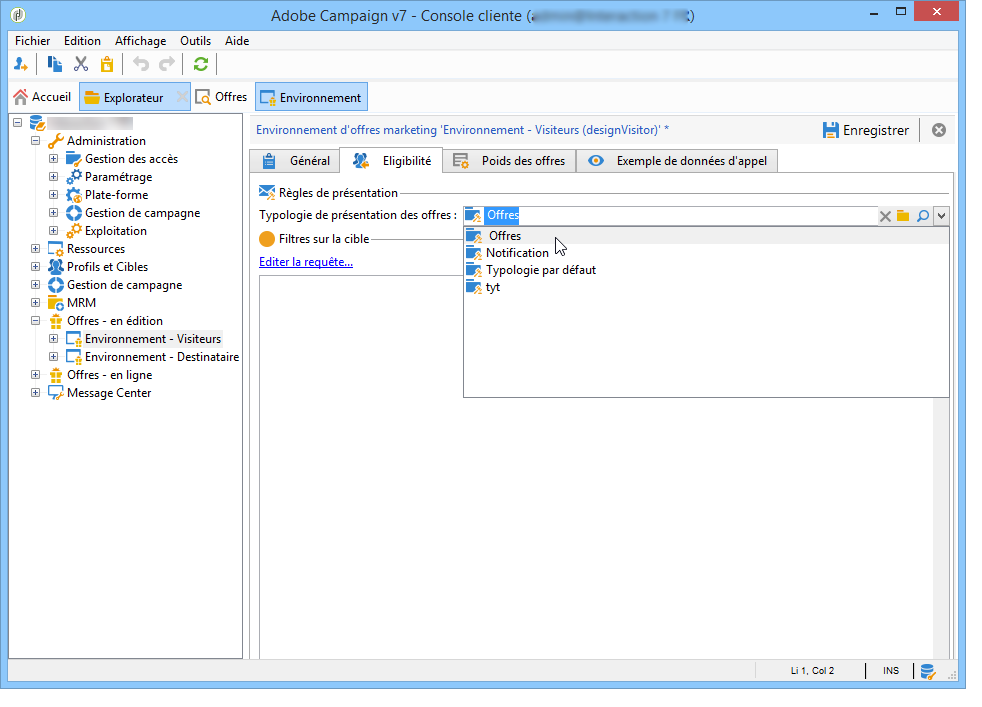The height and width of the screenshot is (707, 982).
Task: Clear the typology field with X icon
Action: (885, 216)
